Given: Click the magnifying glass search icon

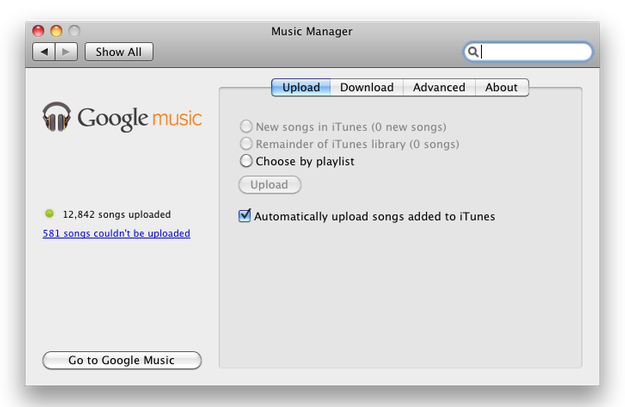Looking at the screenshot, I should (x=473, y=52).
